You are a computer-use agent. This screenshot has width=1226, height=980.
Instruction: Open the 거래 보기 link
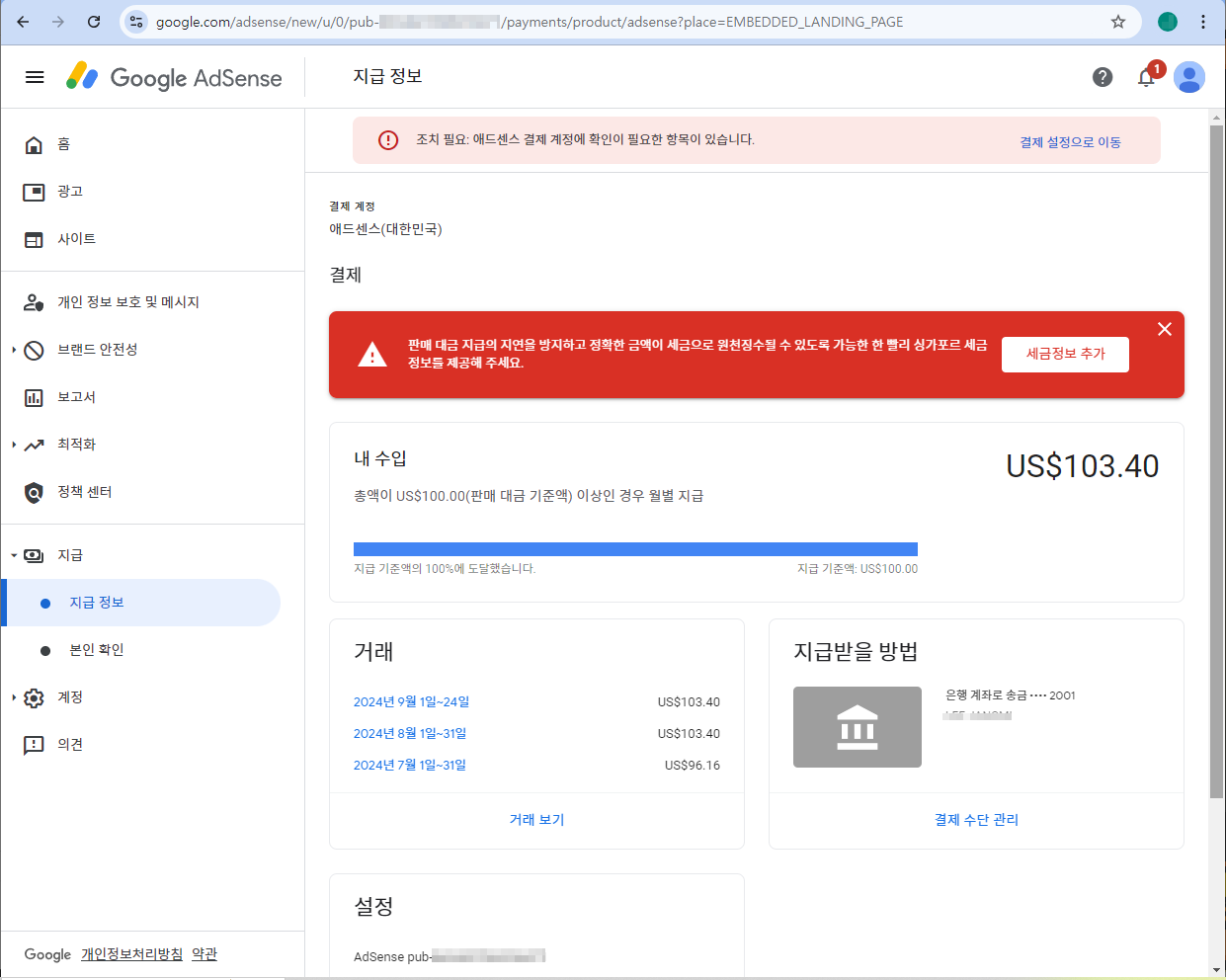[x=535, y=819]
